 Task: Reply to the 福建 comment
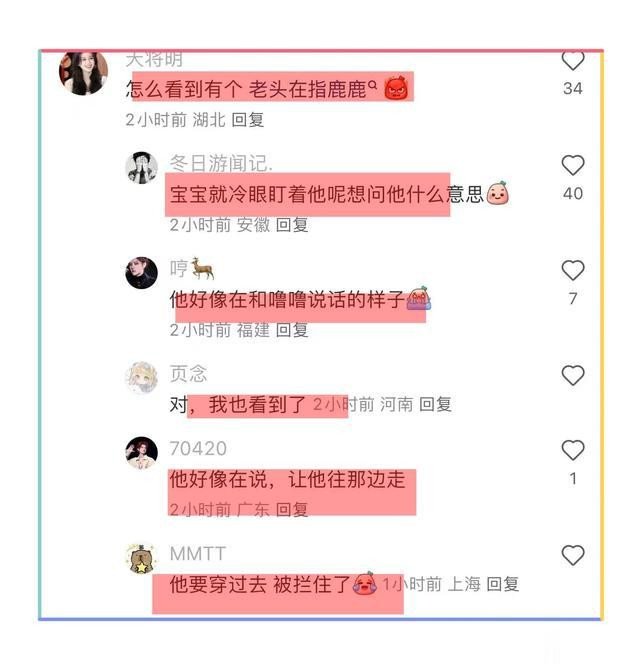pyautogui.click(x=292, y=330)
